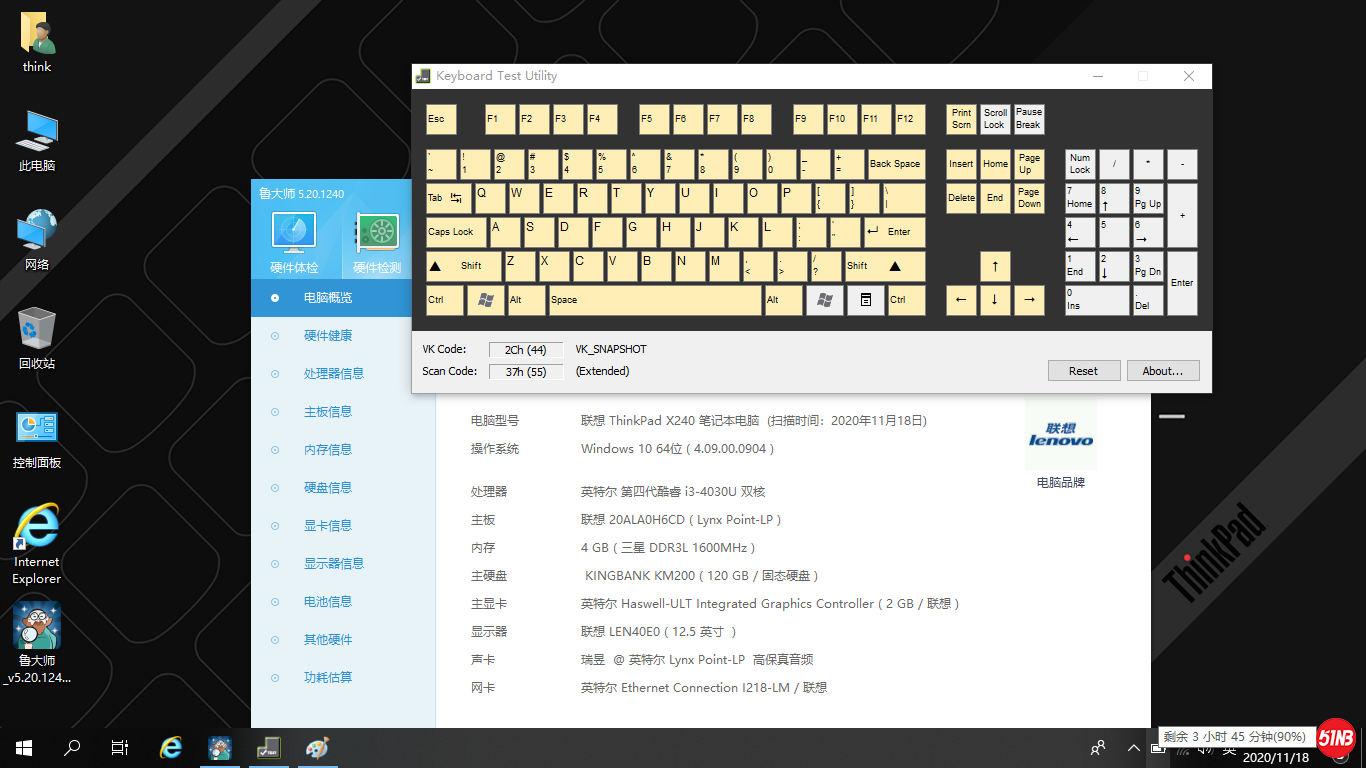
Task: Click the Space bar key
Action: 654,300
